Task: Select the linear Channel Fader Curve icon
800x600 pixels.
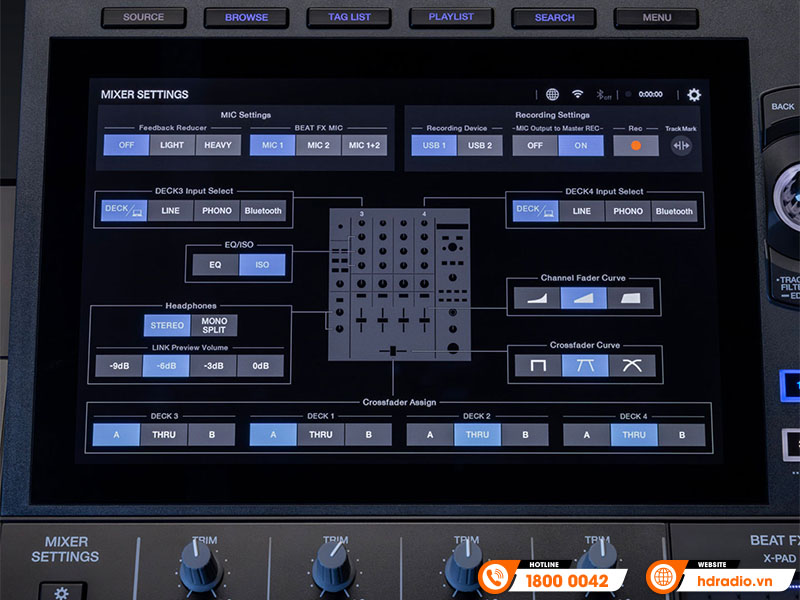Action: 584,296
